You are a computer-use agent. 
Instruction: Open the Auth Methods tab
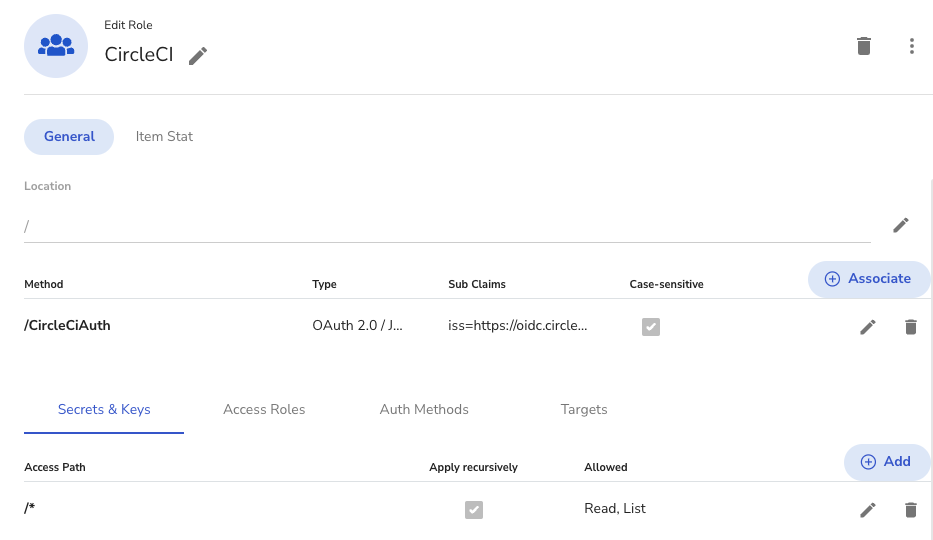(424, 410)
